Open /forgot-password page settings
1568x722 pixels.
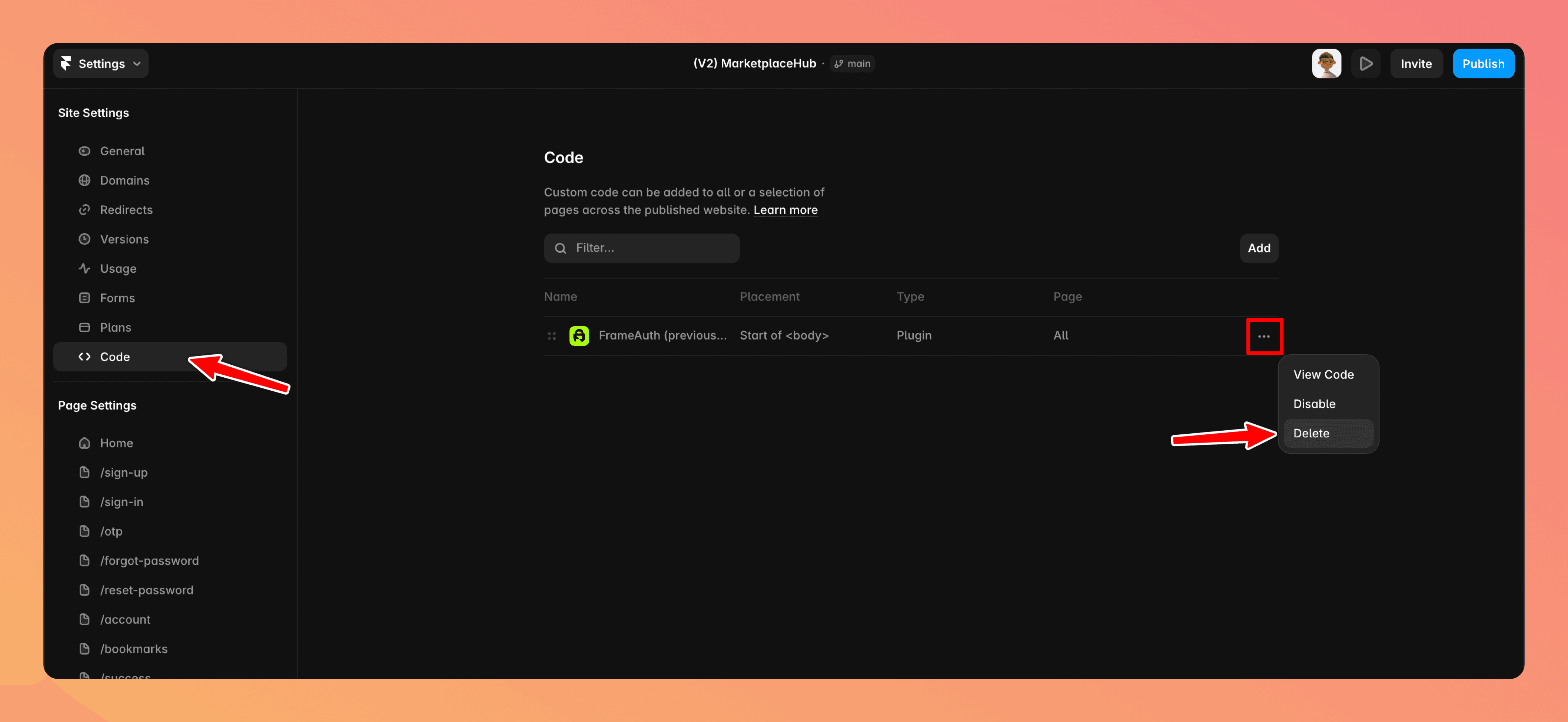(x=170, y=561)
